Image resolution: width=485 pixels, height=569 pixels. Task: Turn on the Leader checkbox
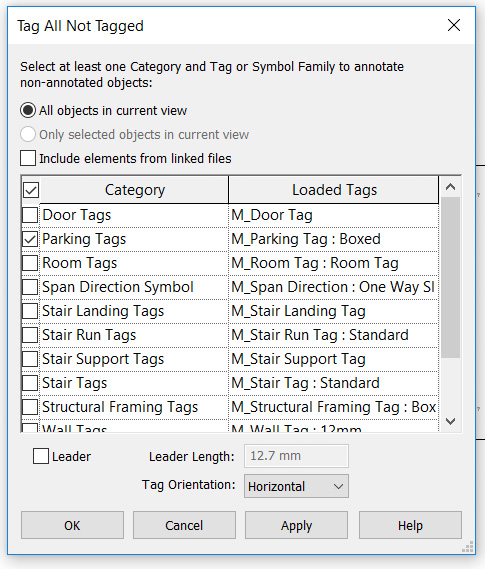41,456
